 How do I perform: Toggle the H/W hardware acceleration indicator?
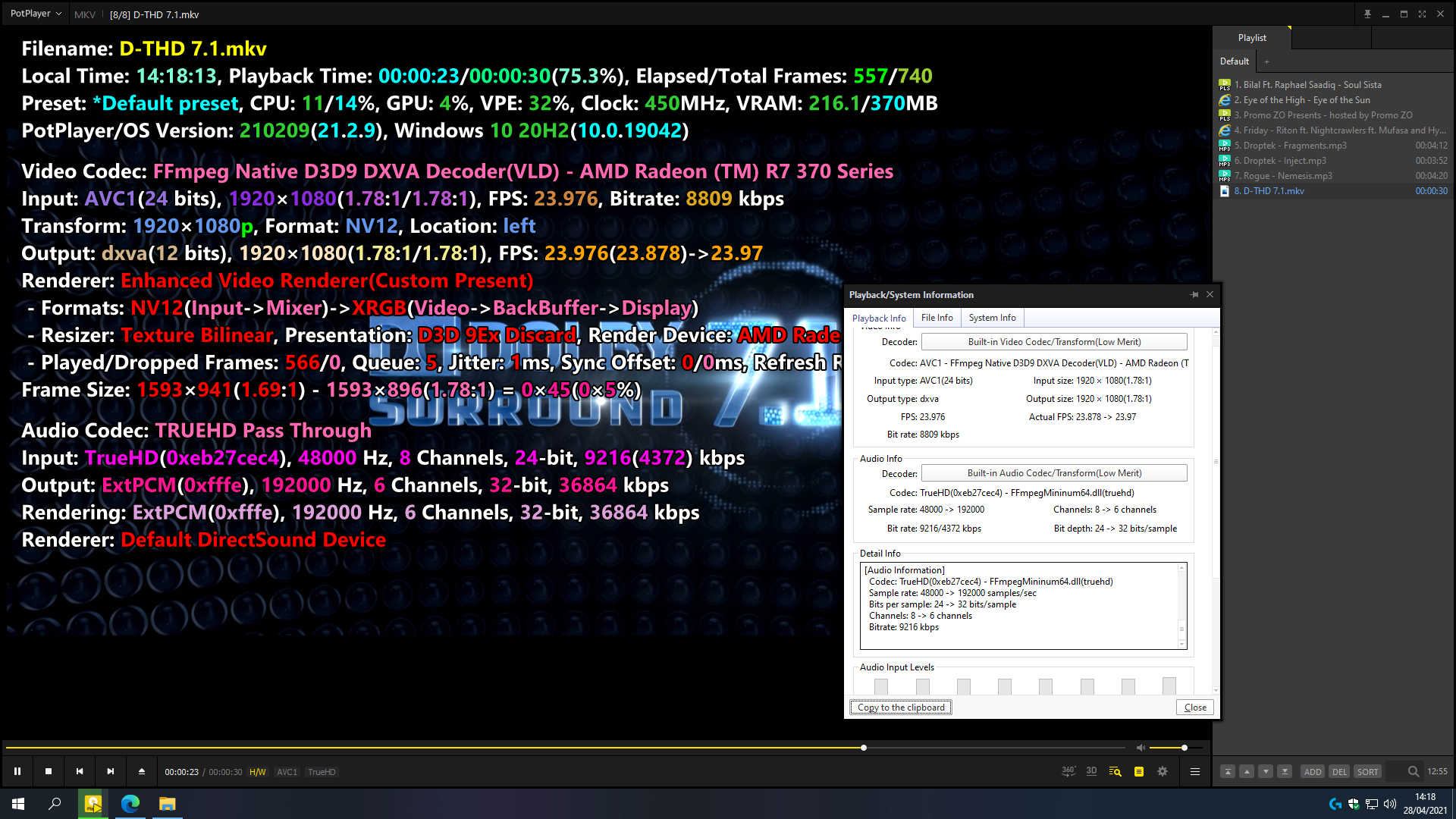point(258,772)
